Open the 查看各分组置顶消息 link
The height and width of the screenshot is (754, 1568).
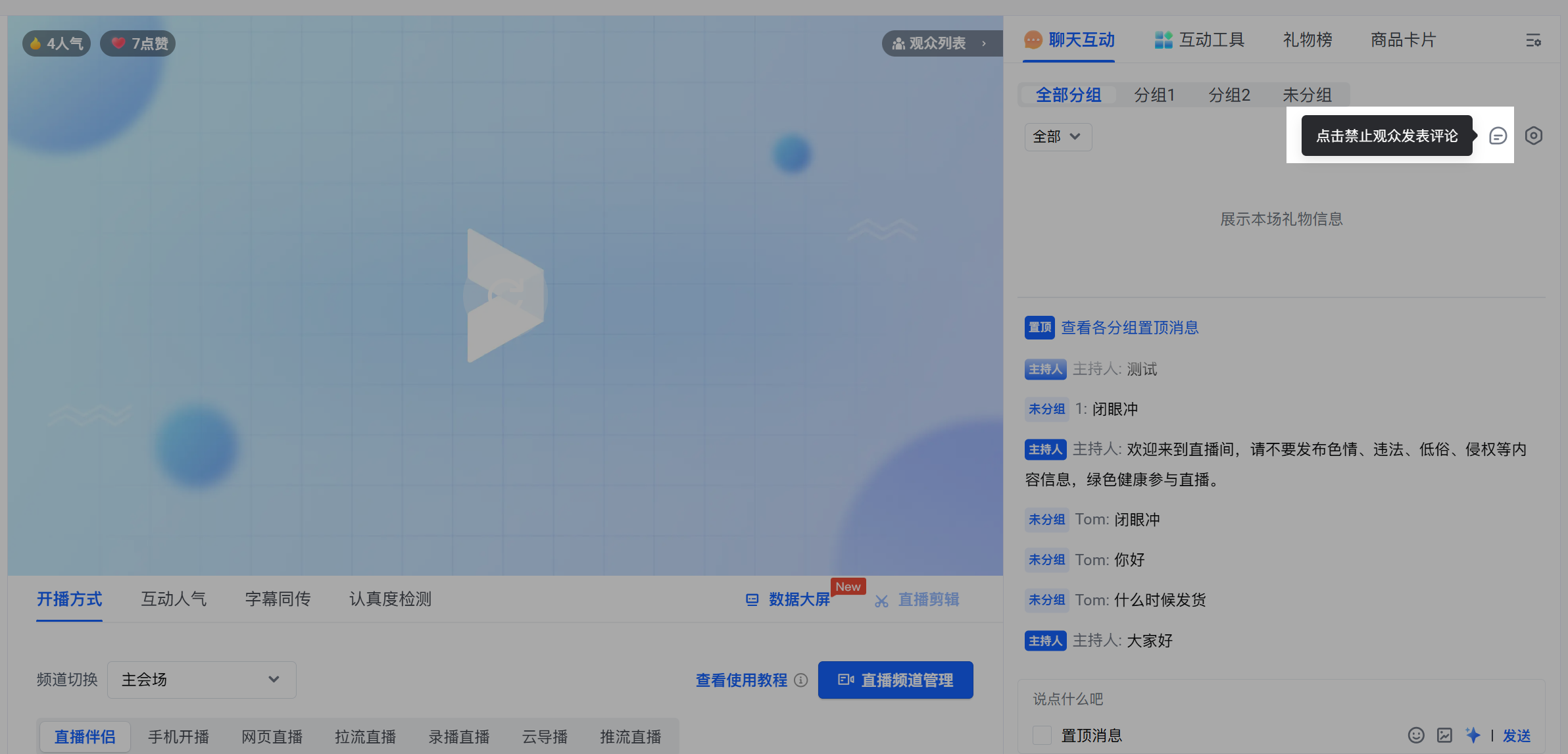(x=1130, y=328)
